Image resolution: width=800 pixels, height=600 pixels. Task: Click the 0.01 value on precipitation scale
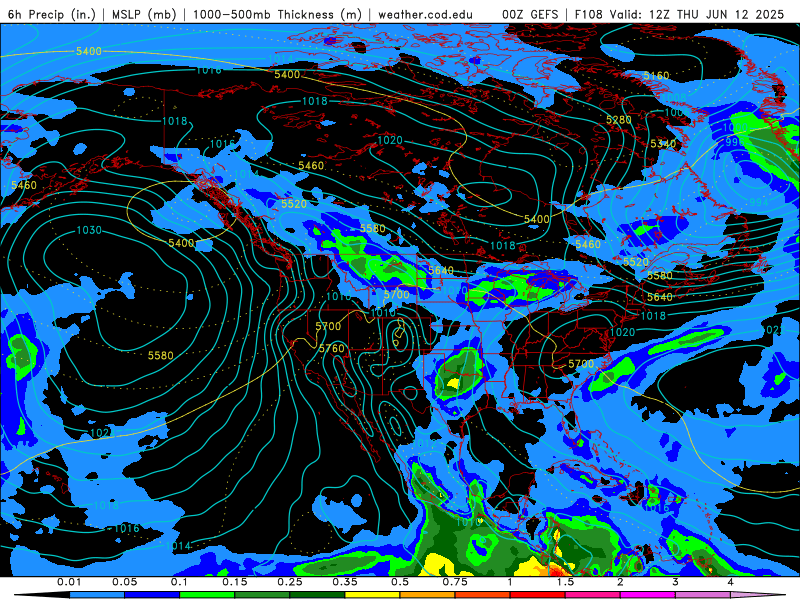[69, 582]
